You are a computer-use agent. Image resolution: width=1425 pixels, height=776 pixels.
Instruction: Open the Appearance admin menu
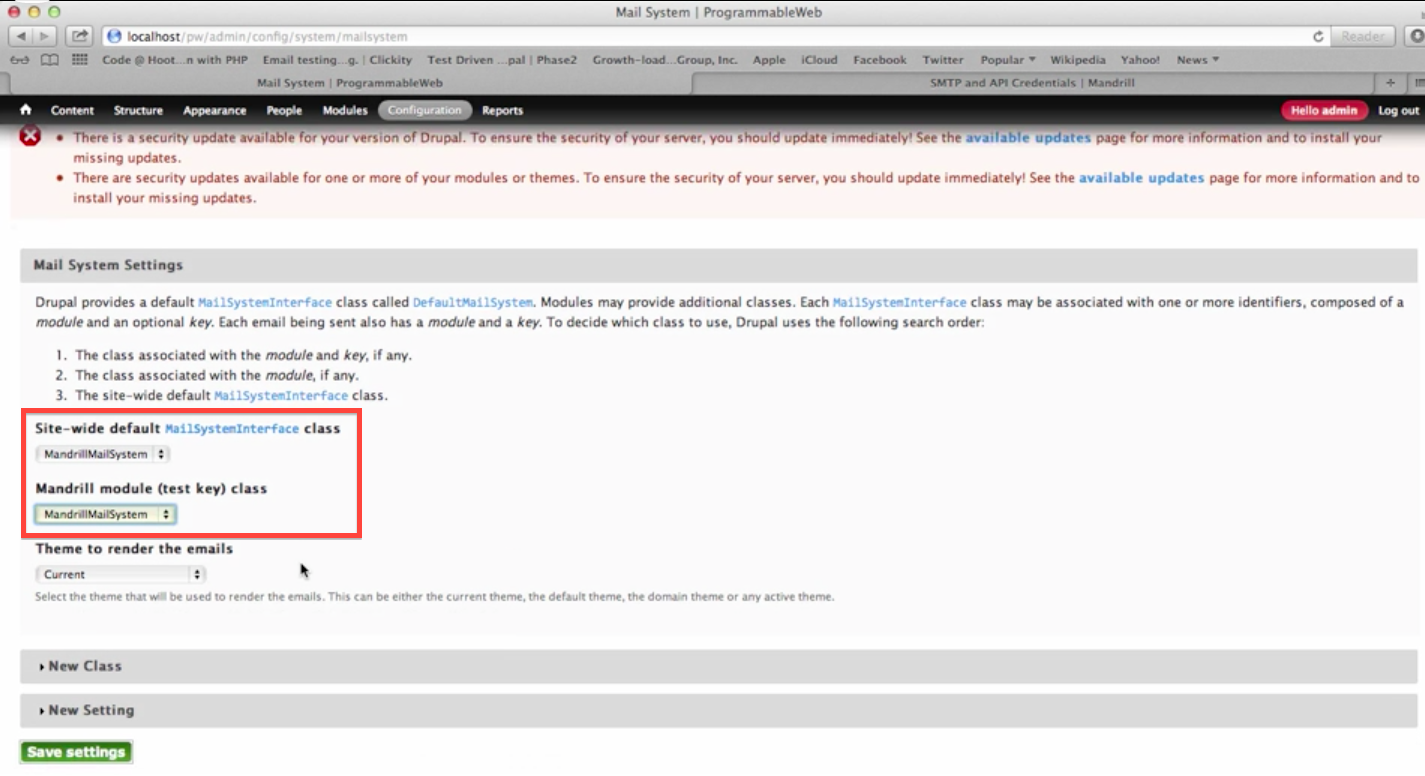point(214,110)
